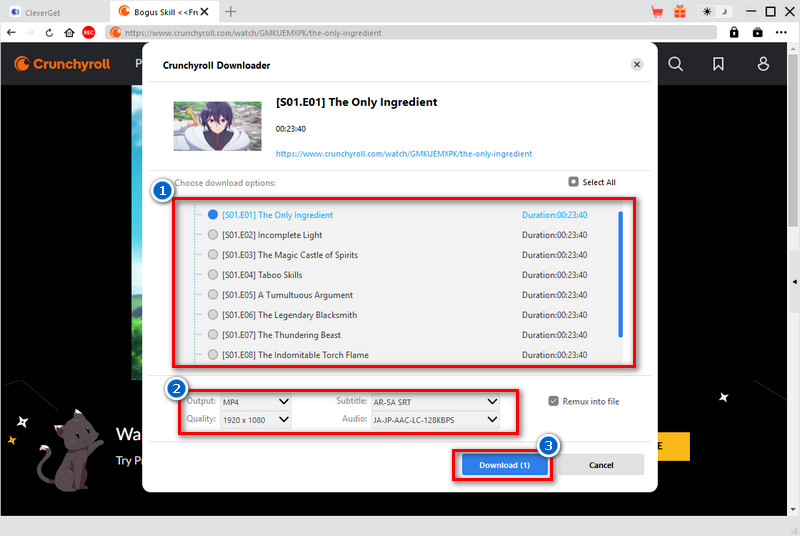Open the Output format MP4 dropdown

point(256,402)
